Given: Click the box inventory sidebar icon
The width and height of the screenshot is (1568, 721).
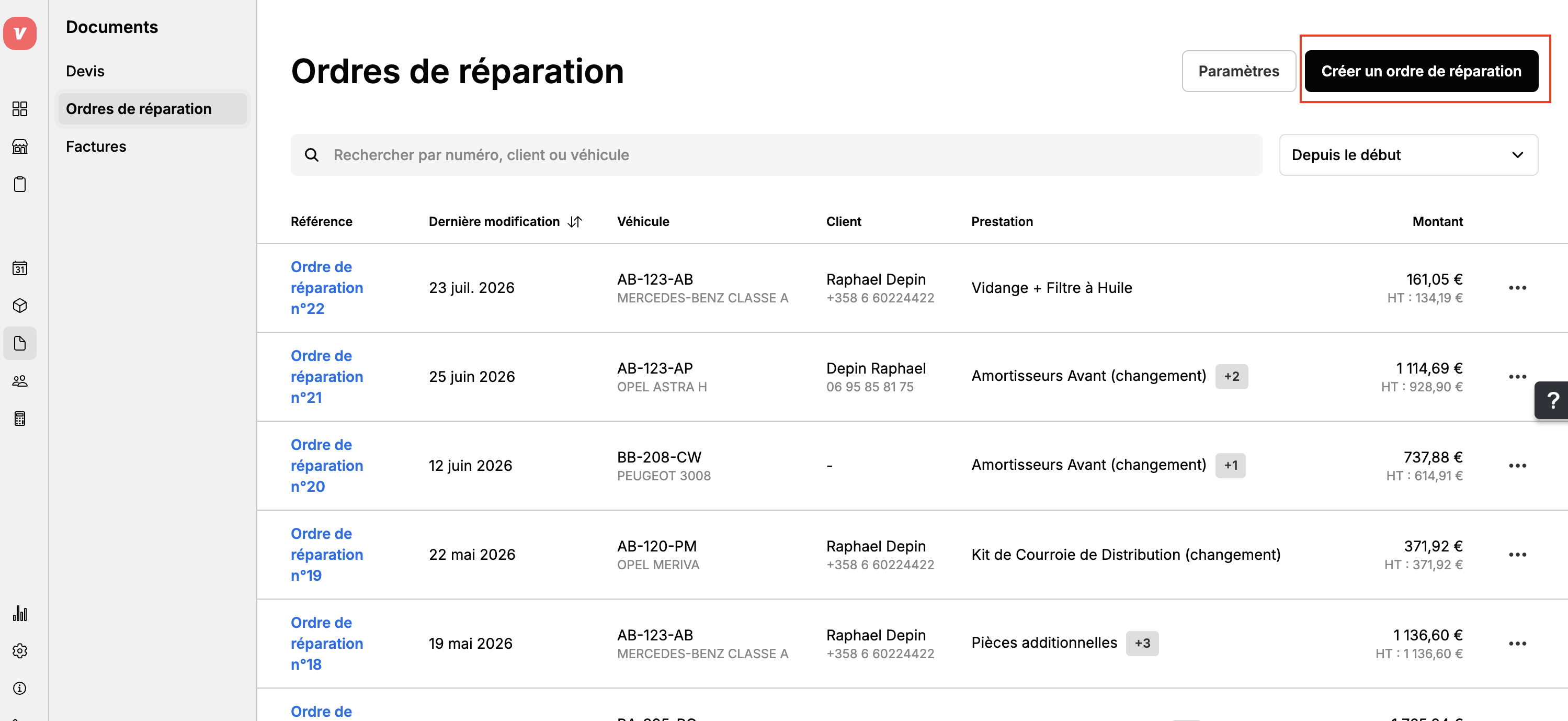Looking at the screenshot, I should point(19,306).
